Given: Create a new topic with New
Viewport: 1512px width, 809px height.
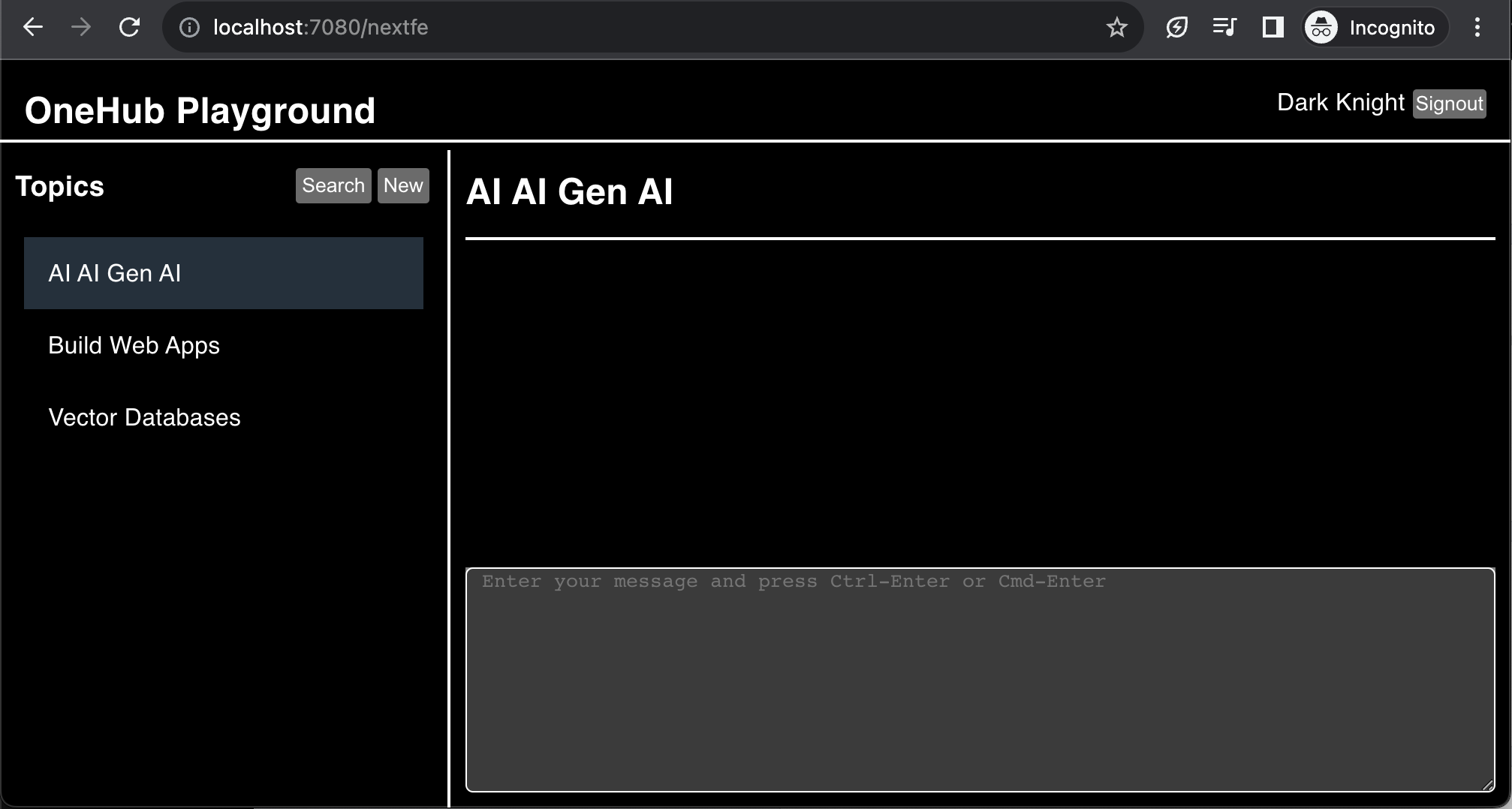Looking at the screenshot, I should tap(403, 185).
